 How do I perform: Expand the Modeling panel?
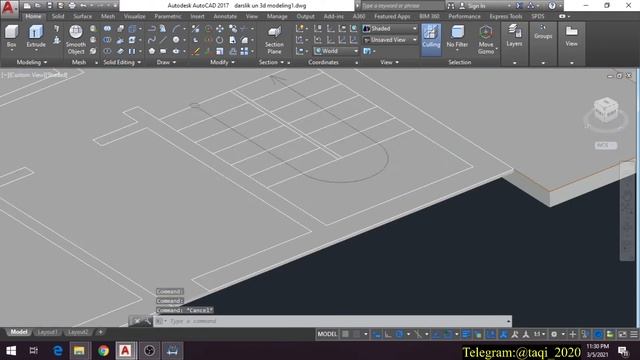click(x=32, y=62)
